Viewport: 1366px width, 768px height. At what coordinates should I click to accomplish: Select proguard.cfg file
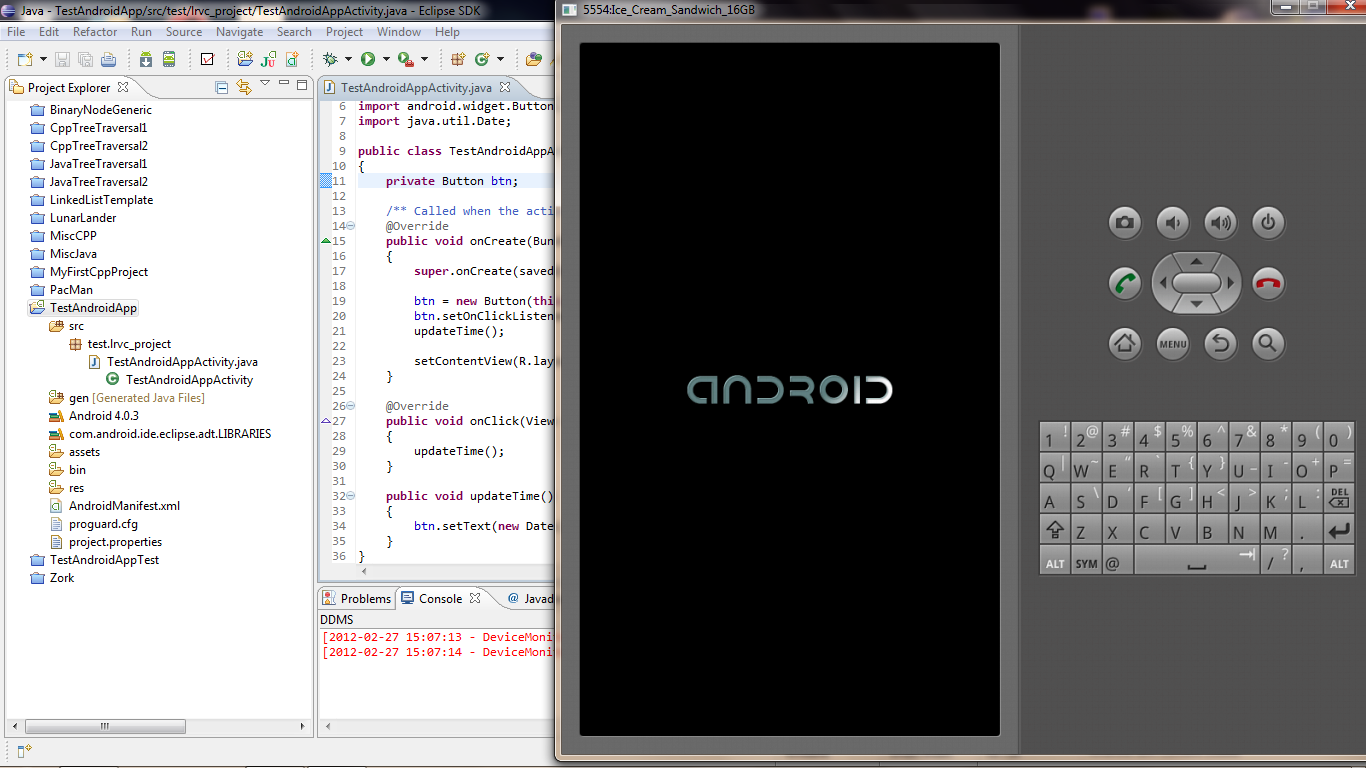tap(93, 524)
